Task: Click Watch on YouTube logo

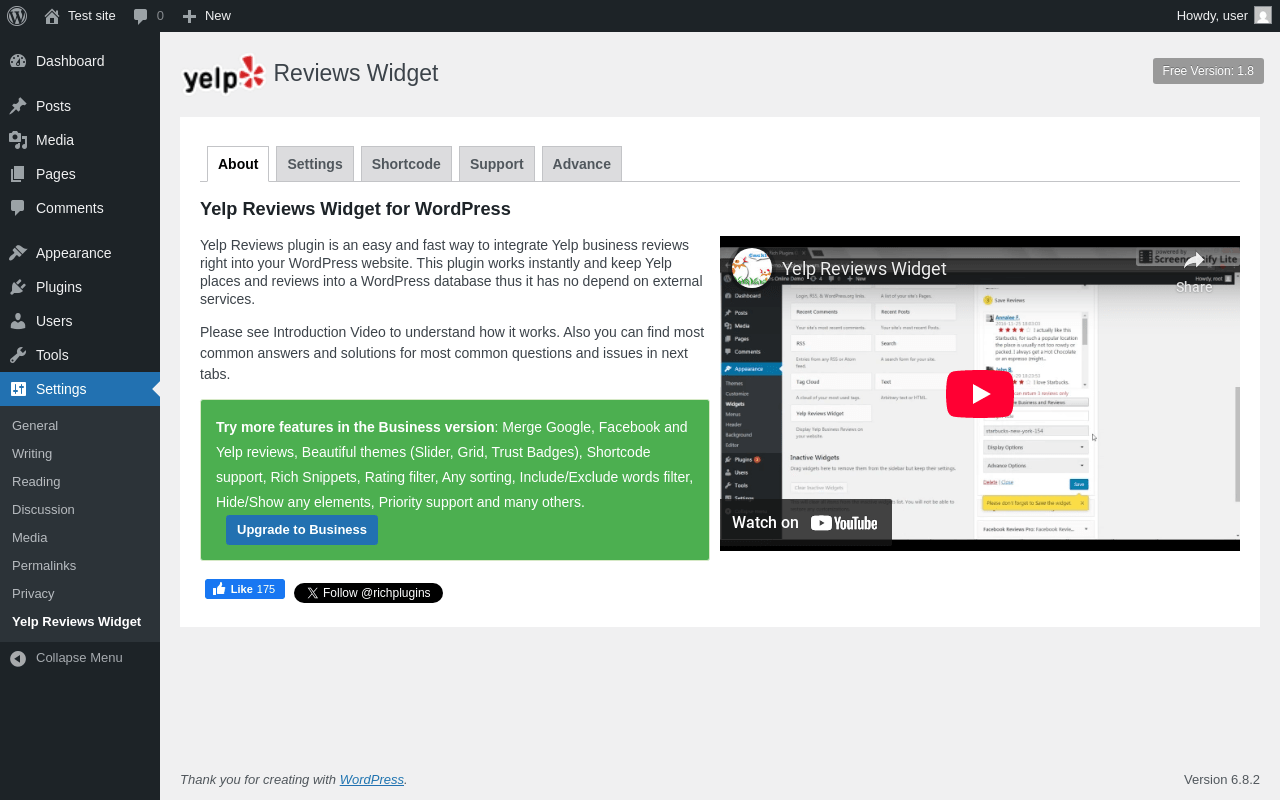Action: [x=844, y=523]
